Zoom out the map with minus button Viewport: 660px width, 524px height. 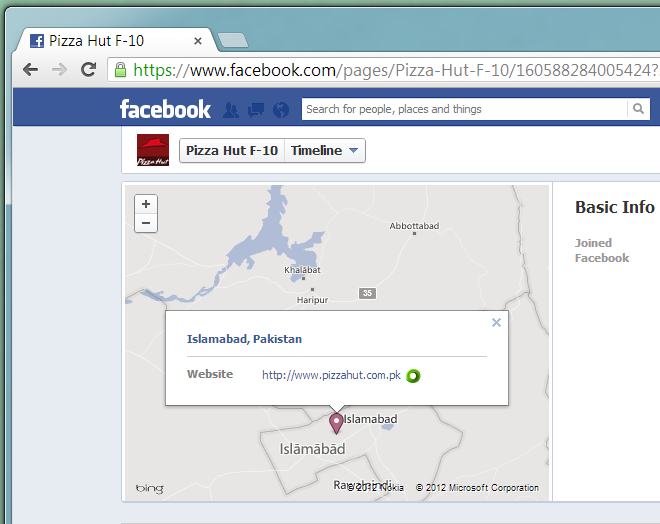coord(146,223)
